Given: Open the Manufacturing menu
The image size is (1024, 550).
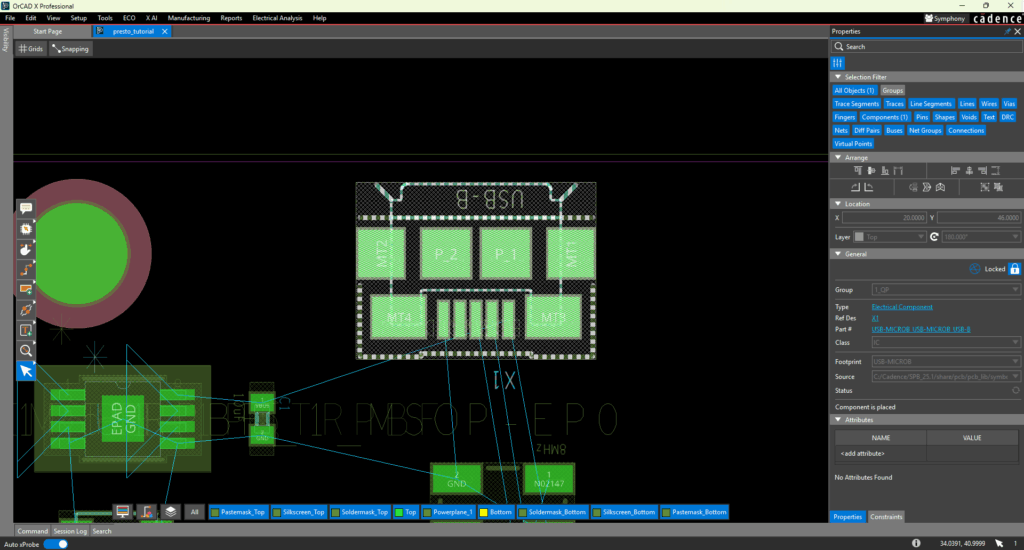Looking at the screenshot, I should [189, 18].
